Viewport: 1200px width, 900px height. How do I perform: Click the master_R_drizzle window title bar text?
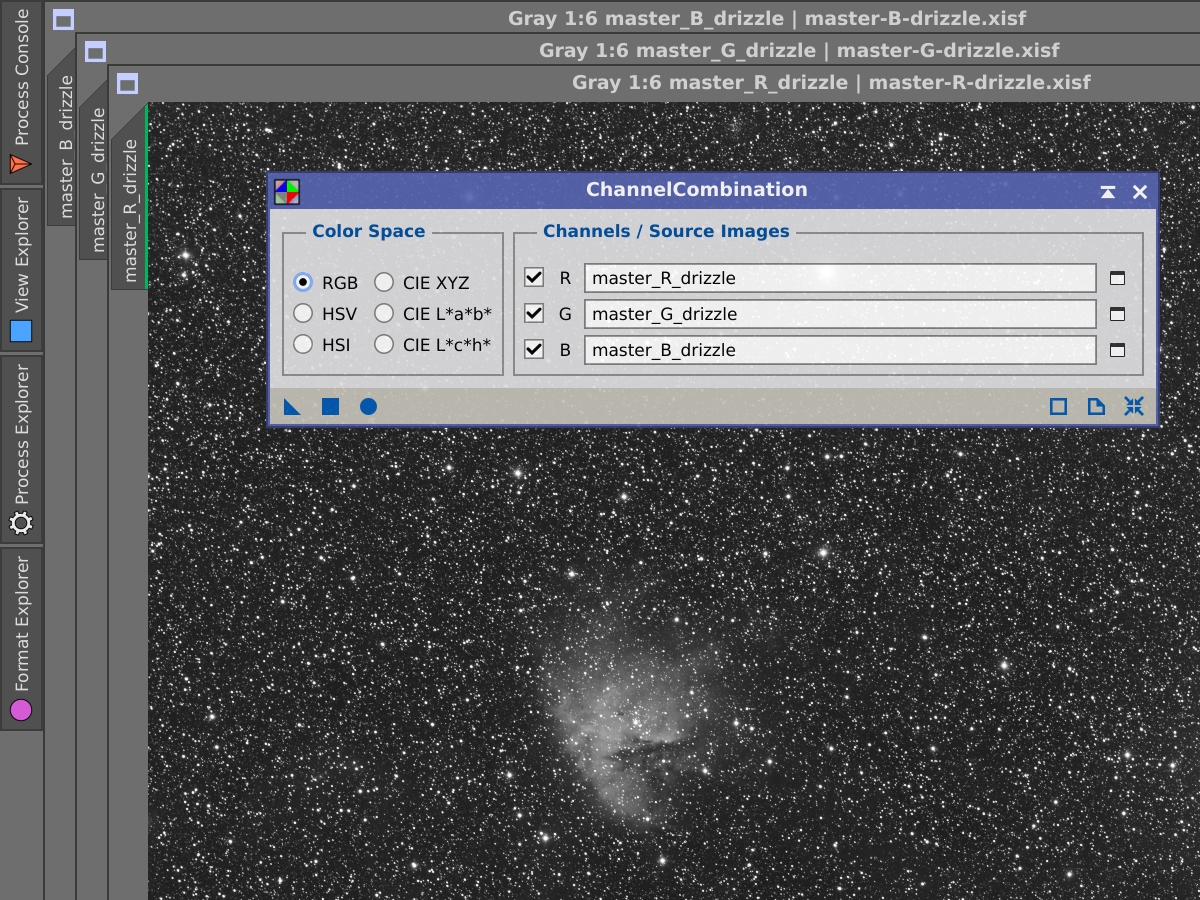click(831, 82)
